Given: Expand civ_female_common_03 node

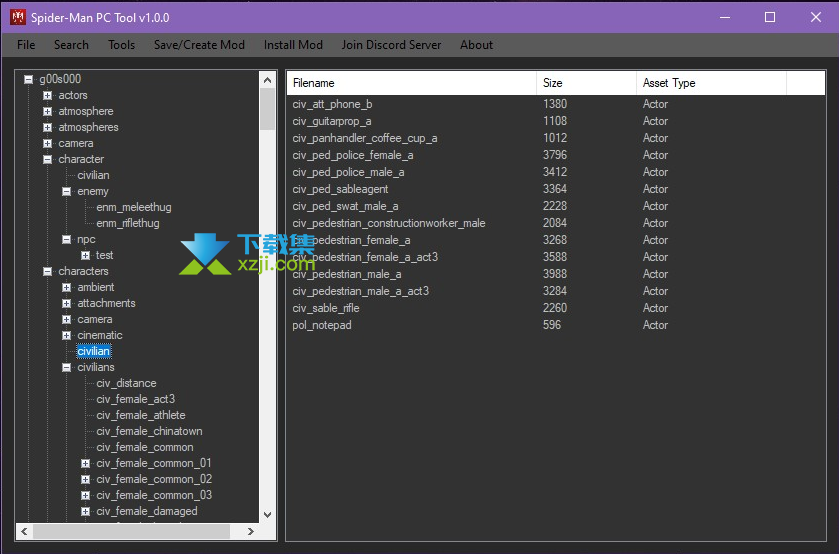Looking at the screenshot, I should point(85,495).
